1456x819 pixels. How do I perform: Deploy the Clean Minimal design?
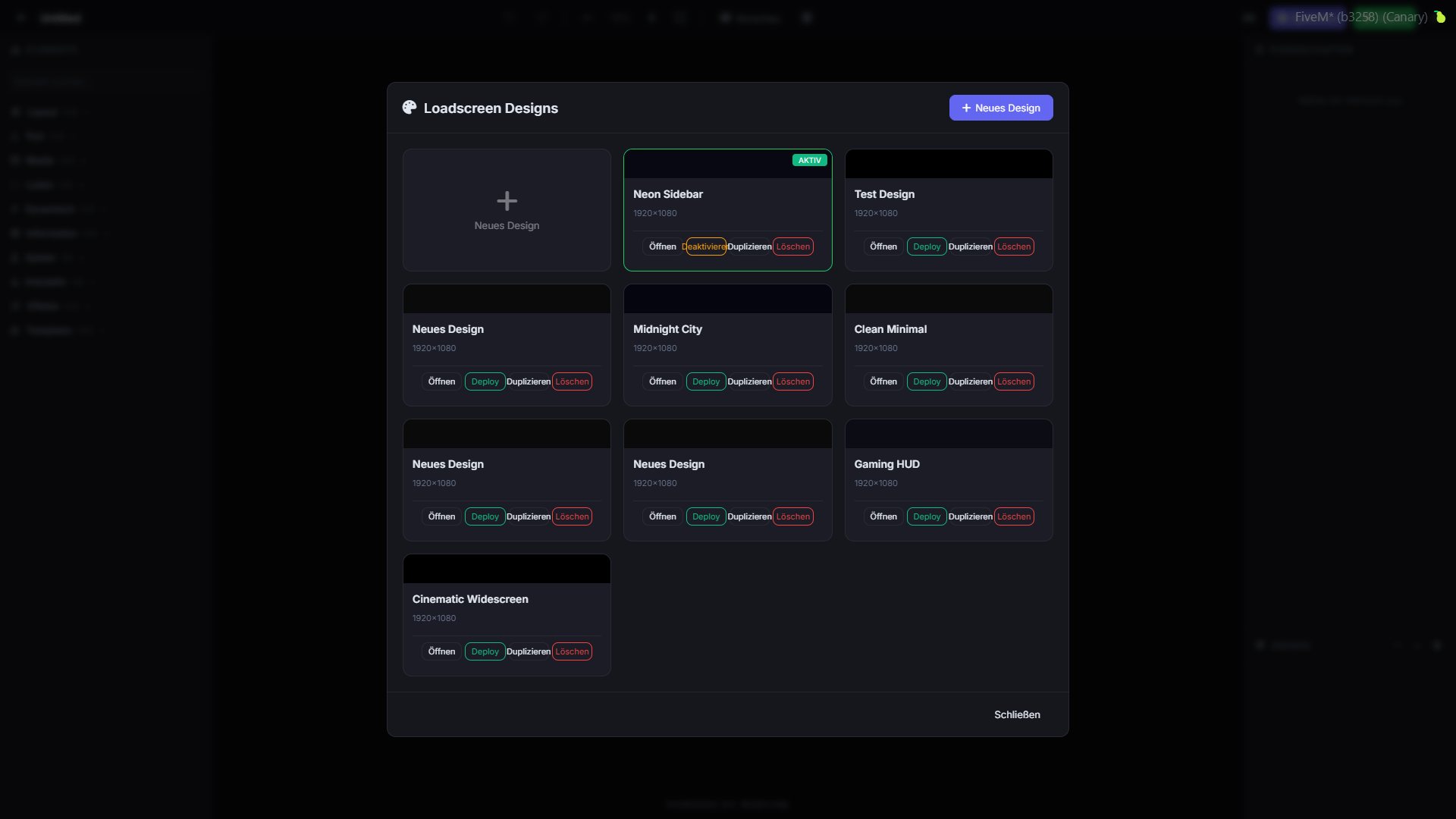tap(927, 381)
